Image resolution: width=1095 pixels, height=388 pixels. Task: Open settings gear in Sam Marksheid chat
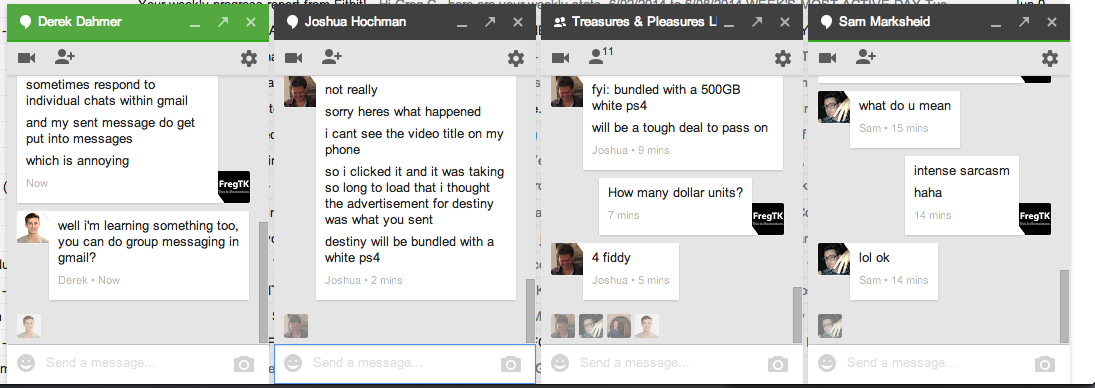tap(1050, 58)
